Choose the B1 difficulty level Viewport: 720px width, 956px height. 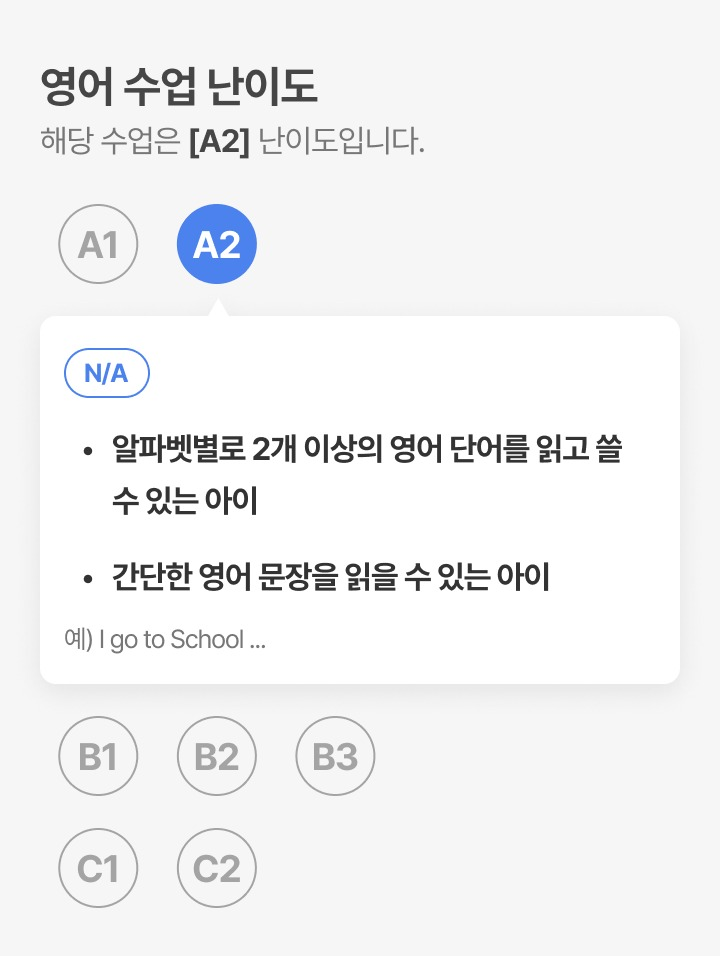[98, 757]
